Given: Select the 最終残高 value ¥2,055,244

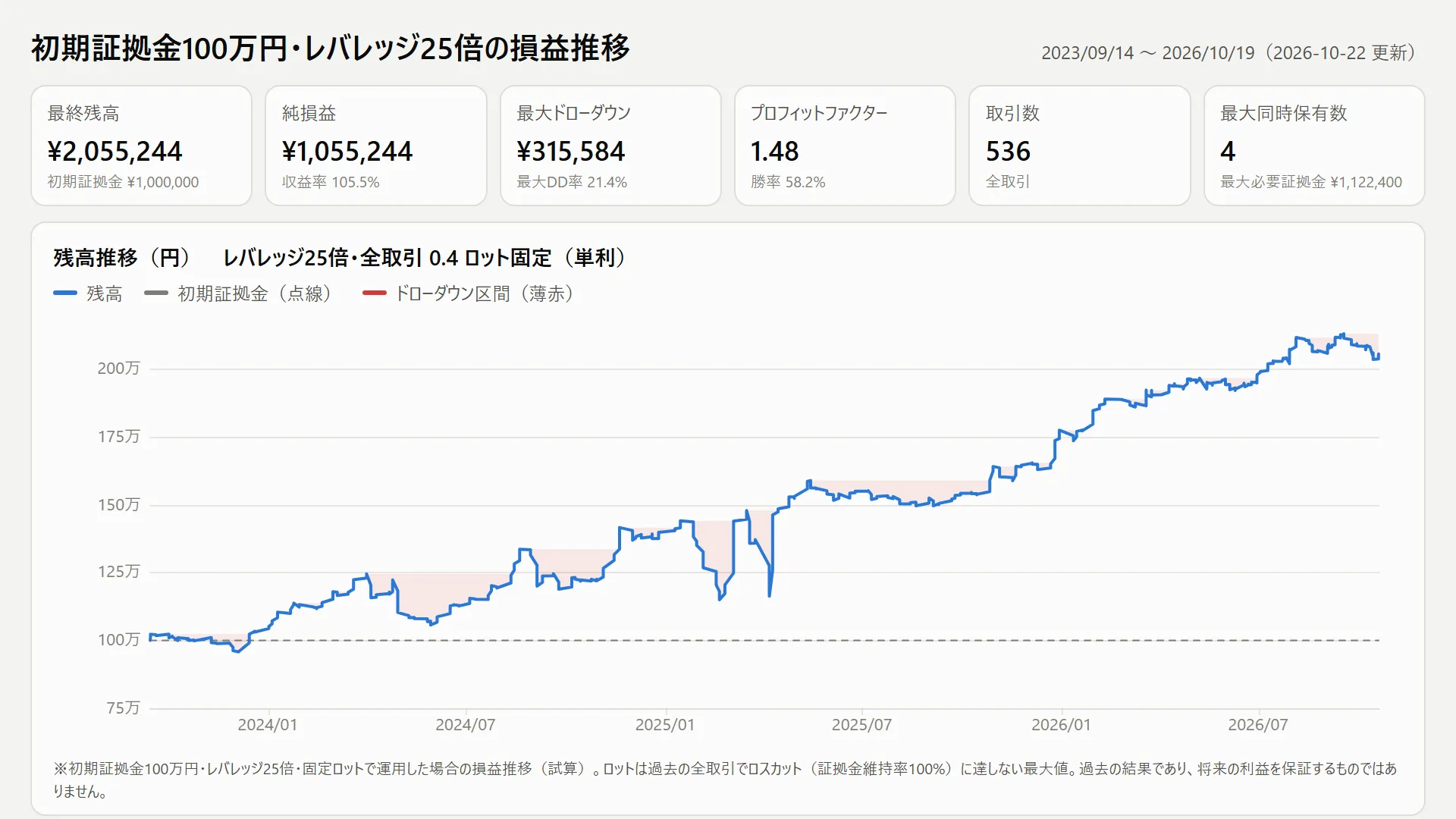Looking at the screenshot, I should [x=115, y=152].
